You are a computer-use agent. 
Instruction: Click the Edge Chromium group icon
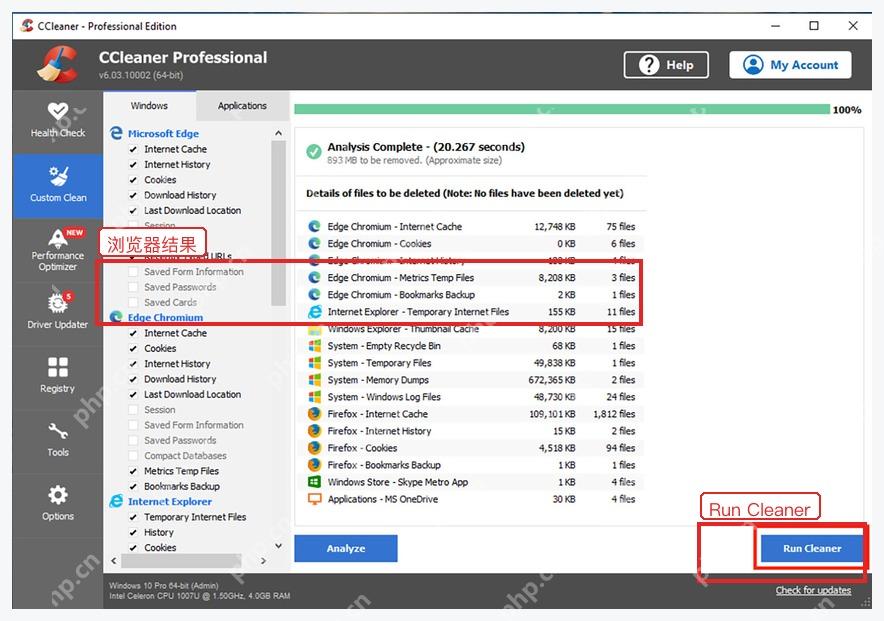[116, 317]
